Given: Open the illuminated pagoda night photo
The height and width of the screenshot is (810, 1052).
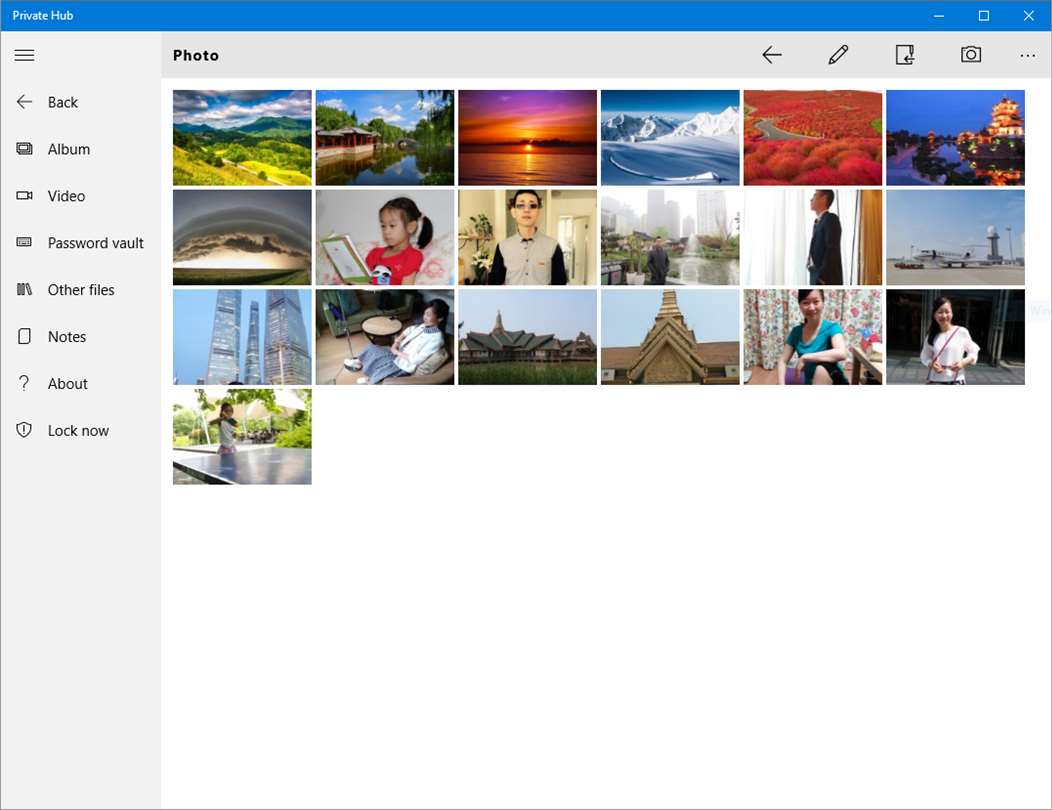Looking at the screenshot, I should [x=955, y=138].
